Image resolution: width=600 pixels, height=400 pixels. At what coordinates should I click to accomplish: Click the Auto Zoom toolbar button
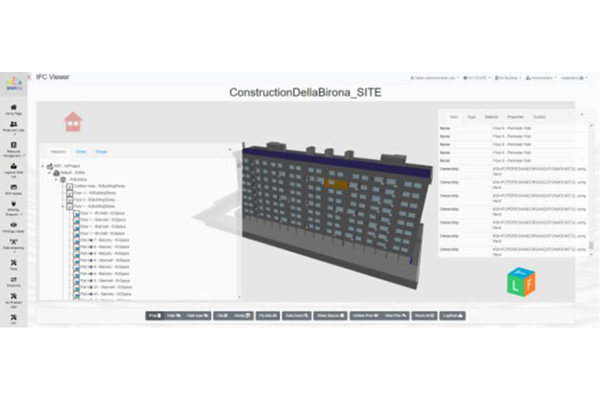pyautogui.click(x=297, y=316)
